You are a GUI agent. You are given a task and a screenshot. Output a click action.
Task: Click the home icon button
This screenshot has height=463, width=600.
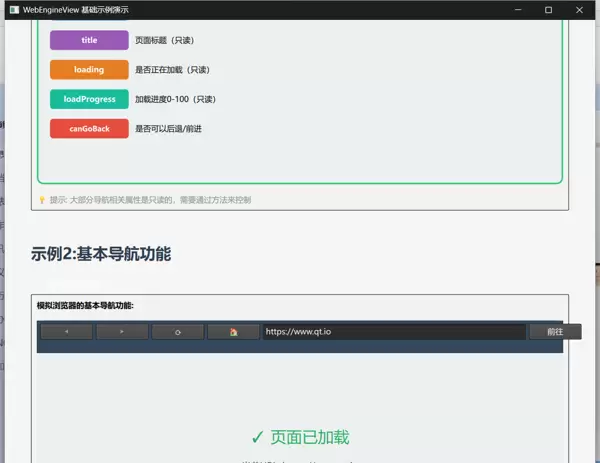(233, 332)
